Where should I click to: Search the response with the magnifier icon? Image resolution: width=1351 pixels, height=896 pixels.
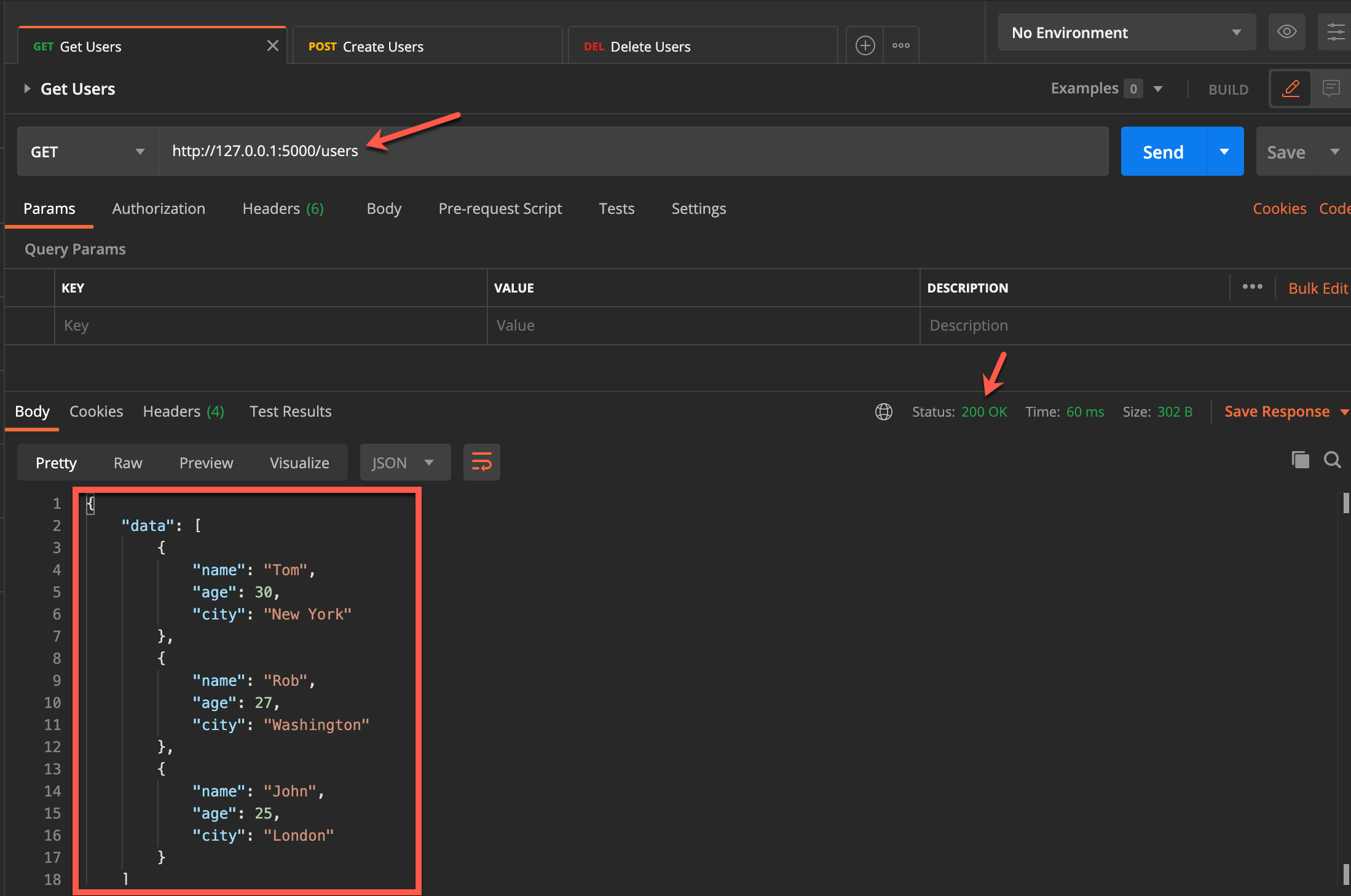pyautogui.click(x=1333, y=460)
